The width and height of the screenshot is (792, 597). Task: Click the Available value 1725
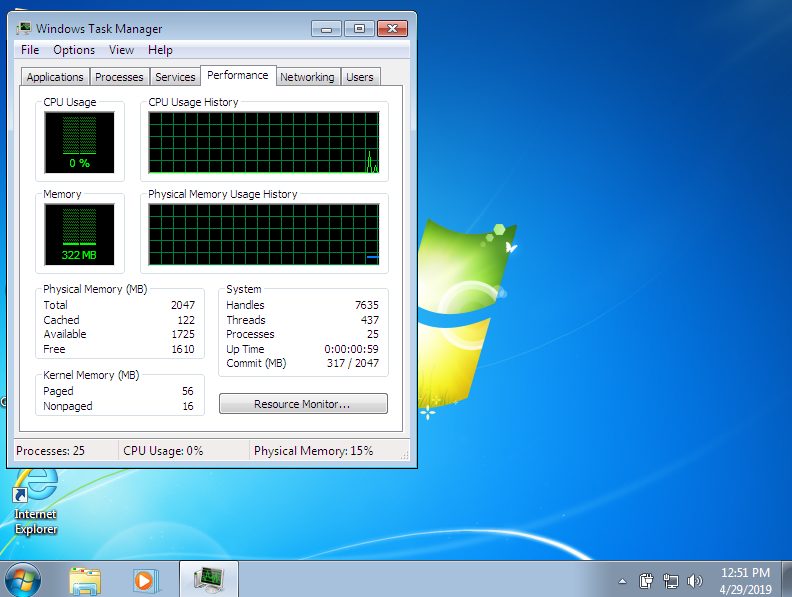[x=183, y=334]
